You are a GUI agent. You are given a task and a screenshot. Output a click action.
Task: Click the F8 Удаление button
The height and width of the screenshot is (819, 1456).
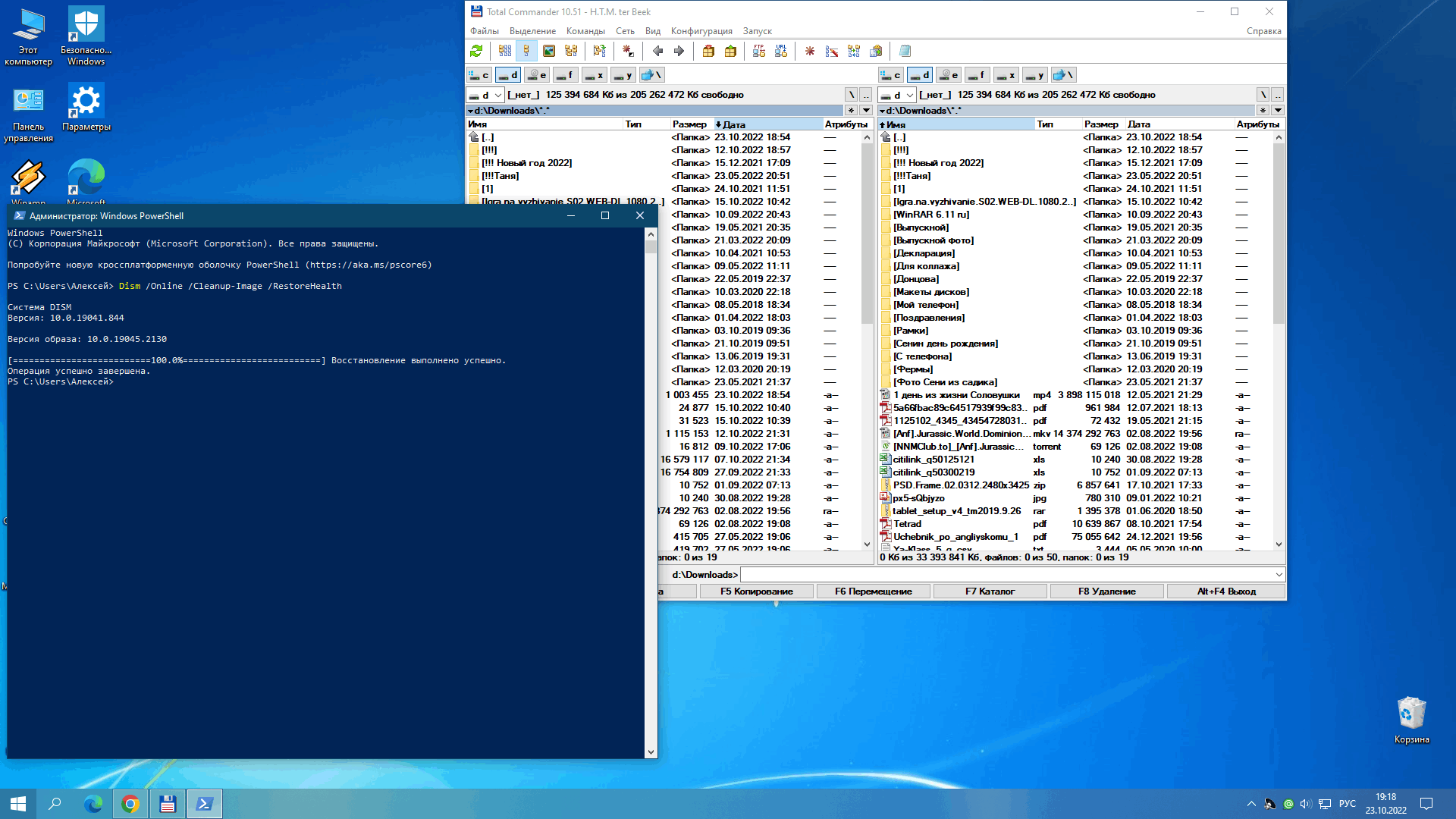coord(1106,591)
